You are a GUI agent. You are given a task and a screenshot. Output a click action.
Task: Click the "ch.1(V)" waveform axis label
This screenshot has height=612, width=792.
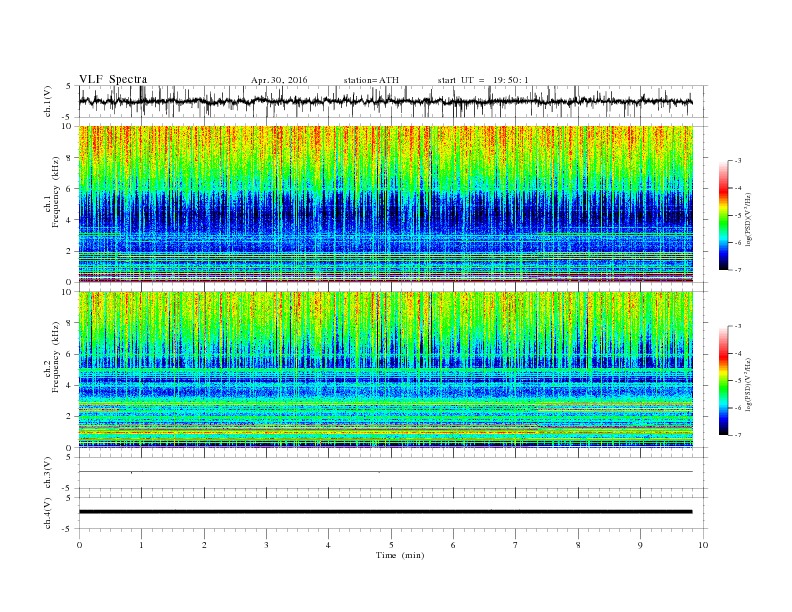click(48, 101)
